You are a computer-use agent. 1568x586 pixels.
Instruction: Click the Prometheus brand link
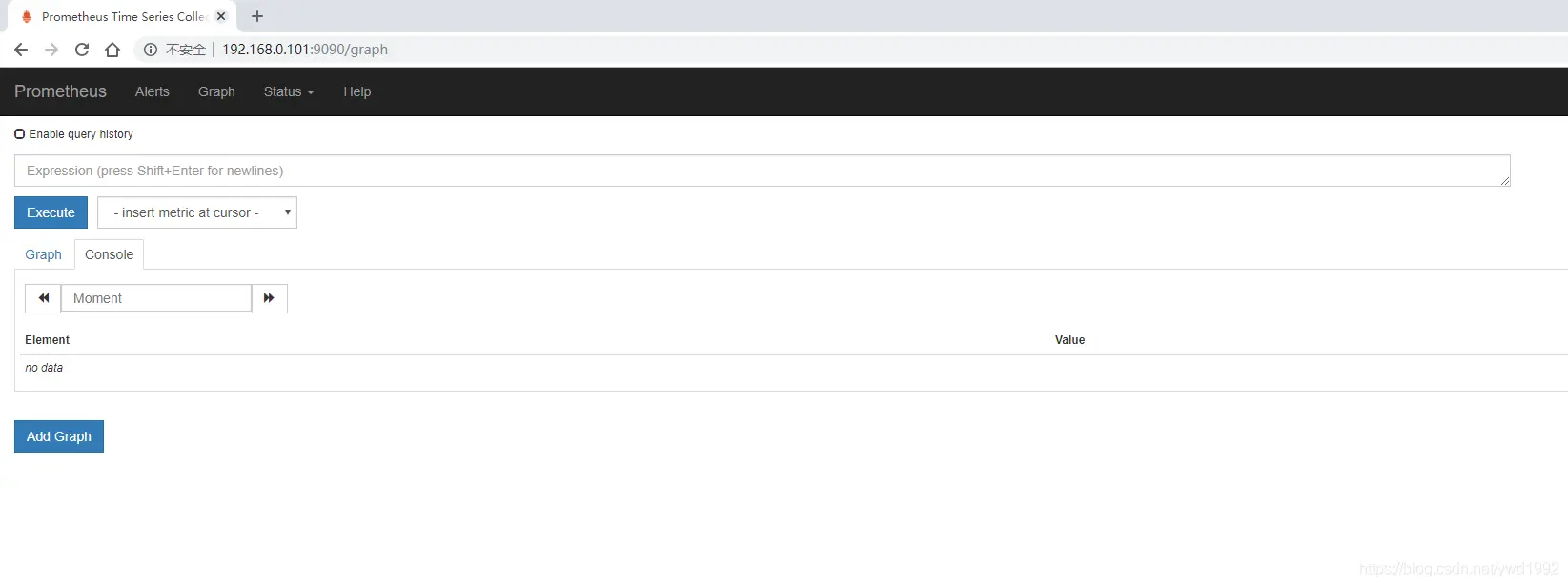60,91
